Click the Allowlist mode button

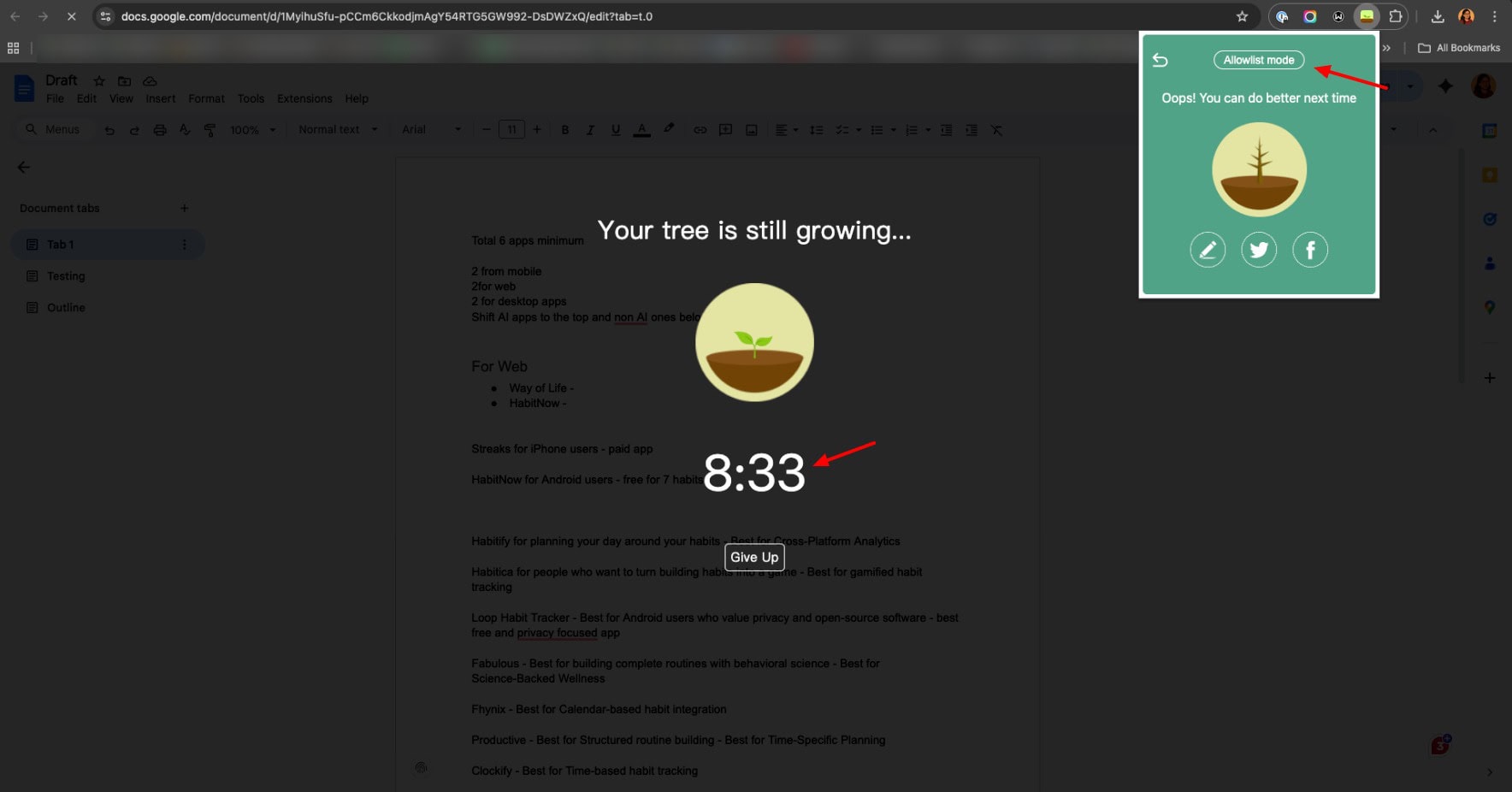tap(1258, 60)
